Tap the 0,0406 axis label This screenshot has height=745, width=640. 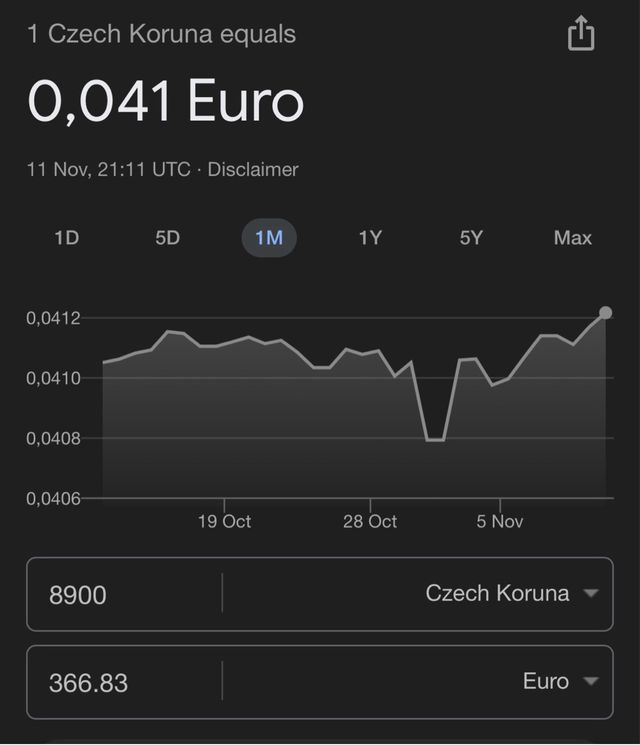(x=53, y=498)
